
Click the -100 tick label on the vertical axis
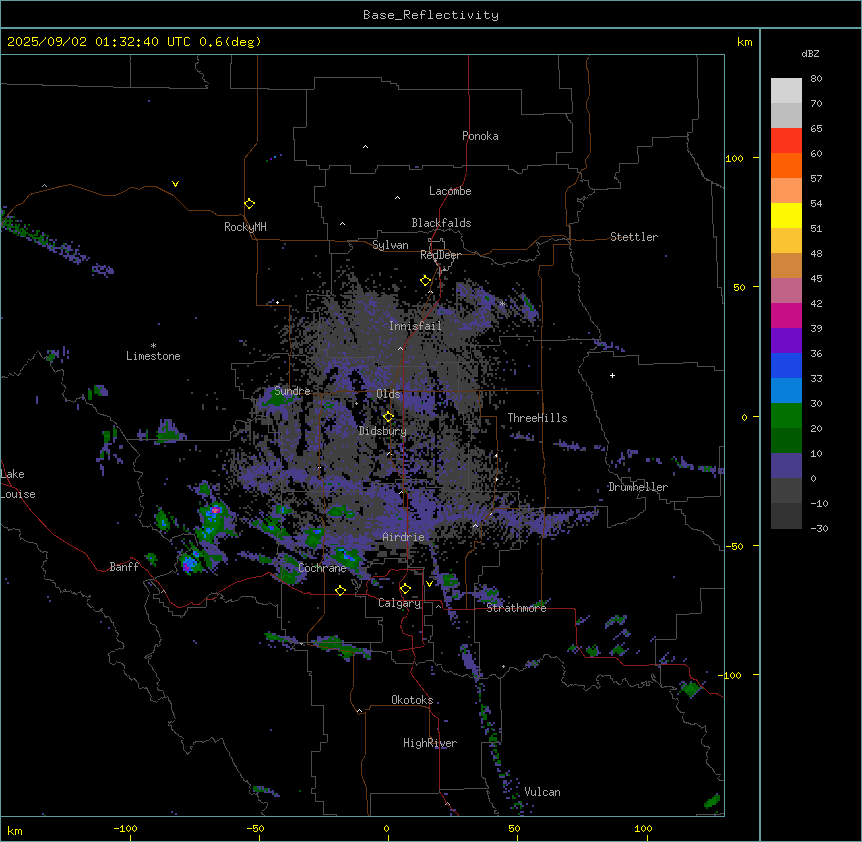tap(731, 675)
